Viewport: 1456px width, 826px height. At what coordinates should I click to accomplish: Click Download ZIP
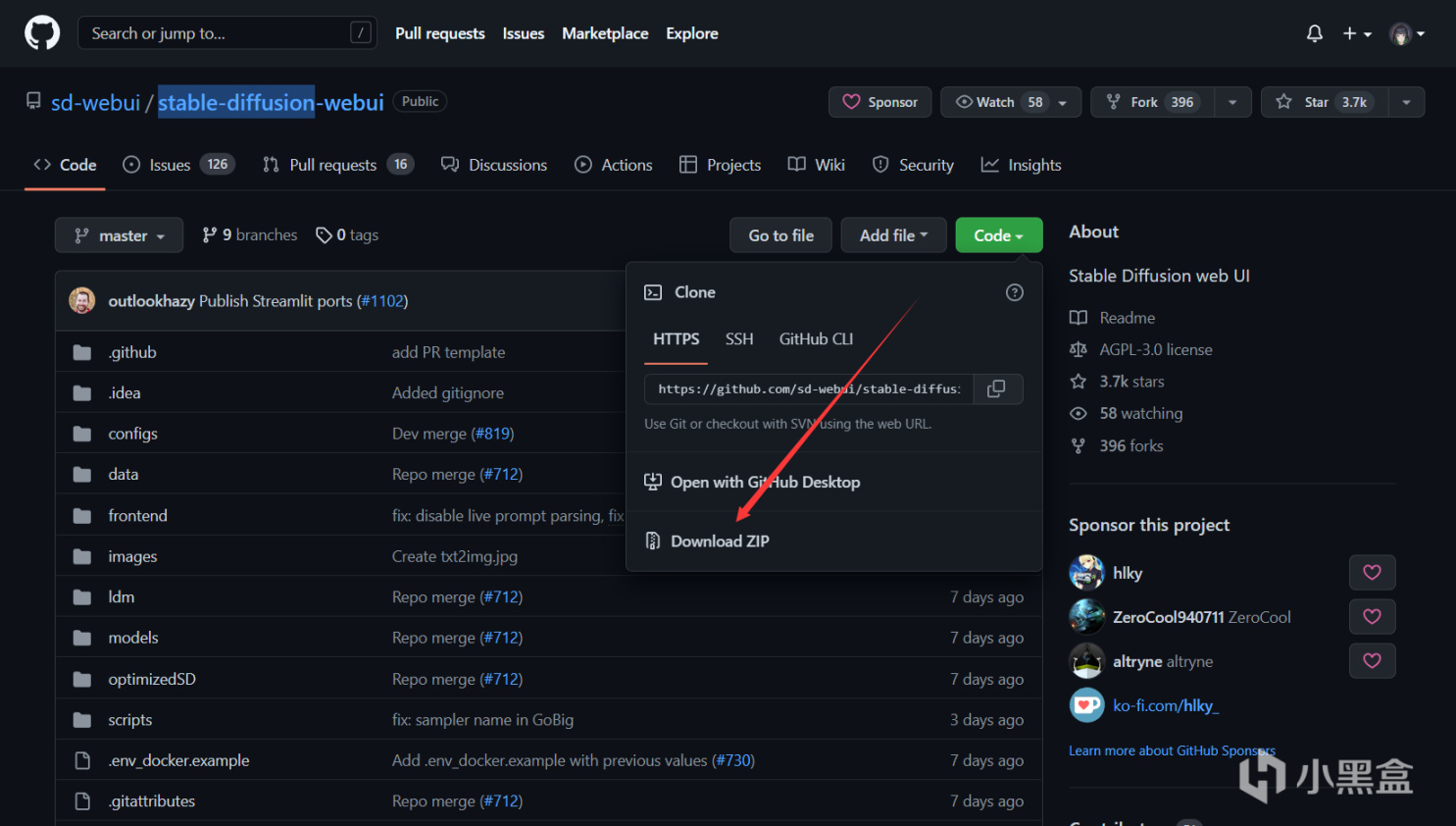[x=720, y=541]
